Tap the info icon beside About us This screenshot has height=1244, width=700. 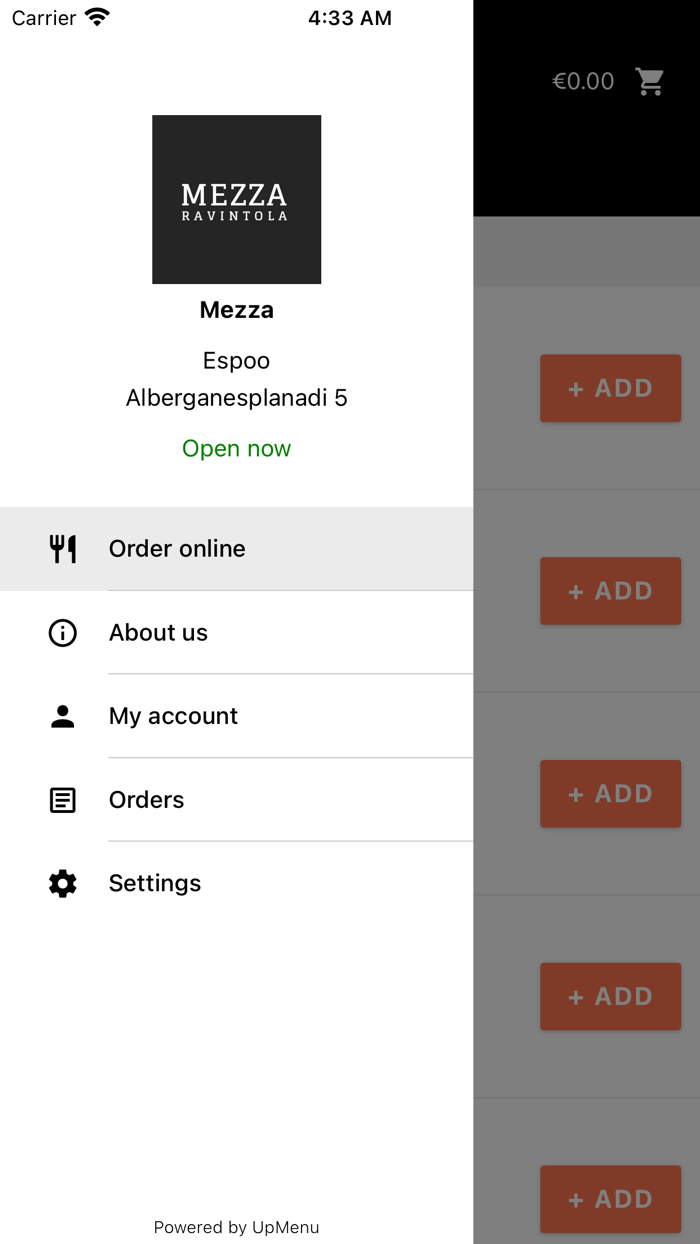(62, 632)
